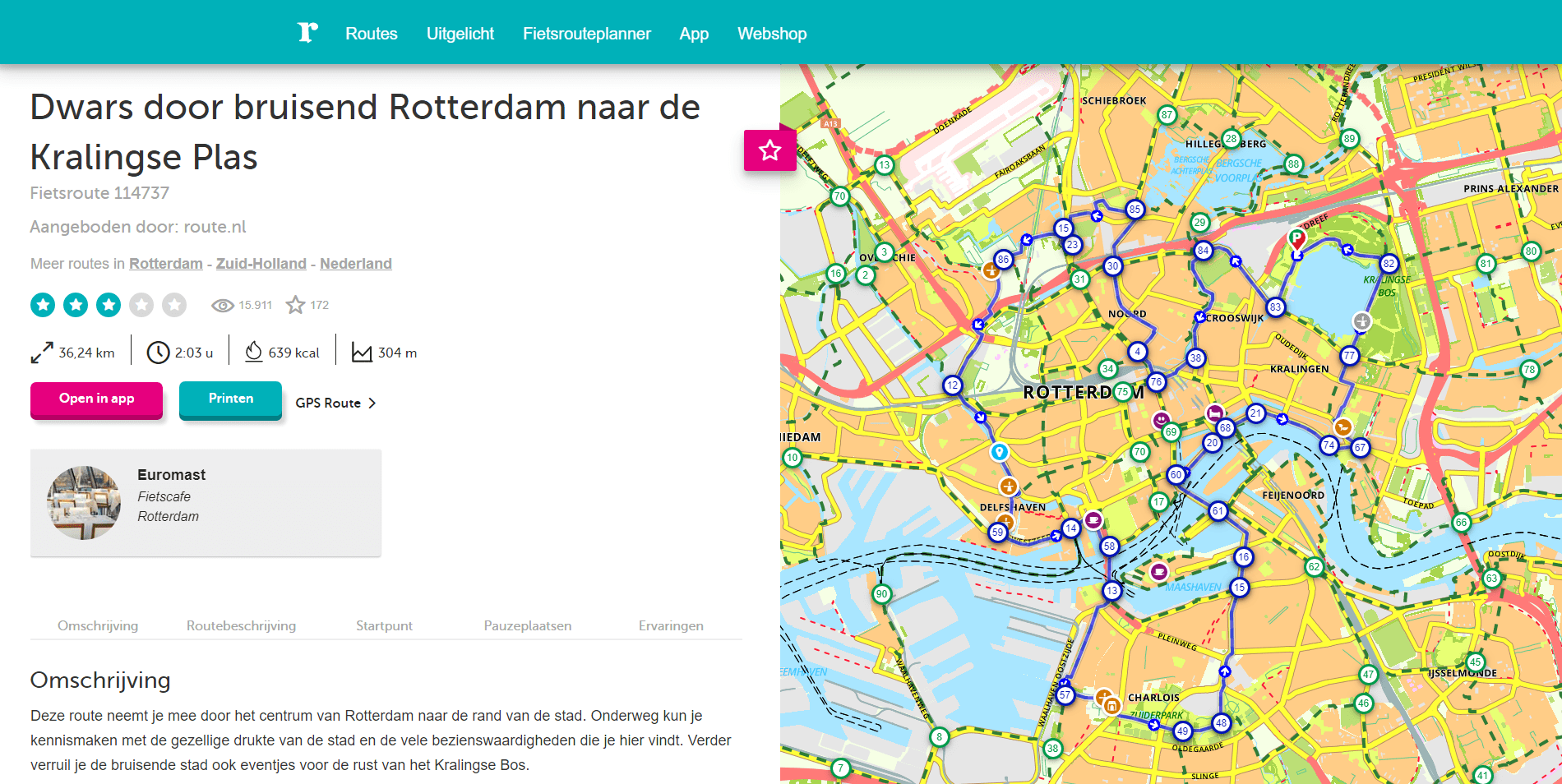
Task: Click the Printen button
Action: [230, 399]
